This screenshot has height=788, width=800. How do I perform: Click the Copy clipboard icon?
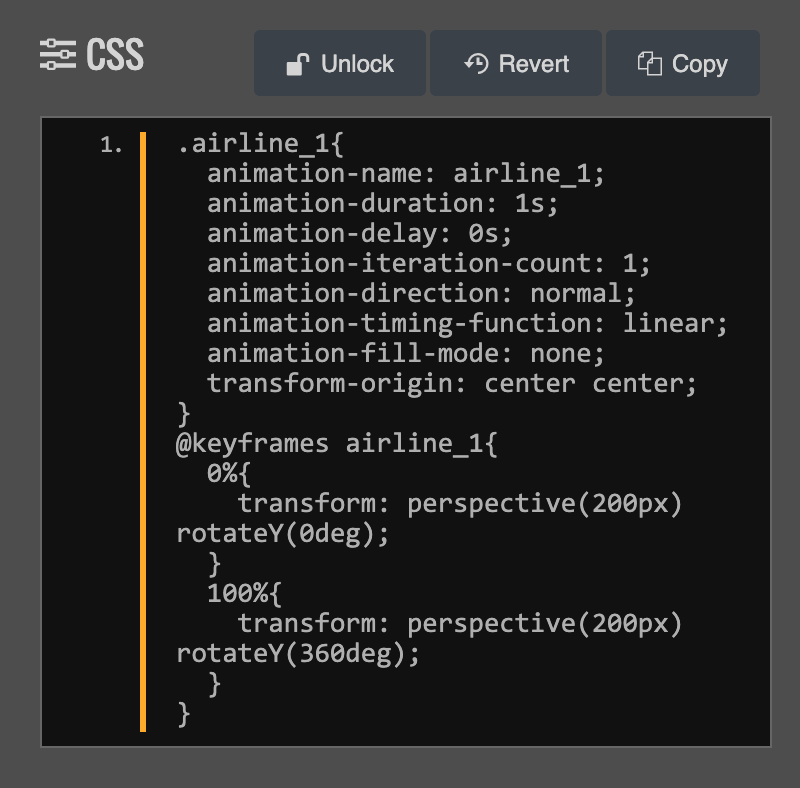coord(650,65)
